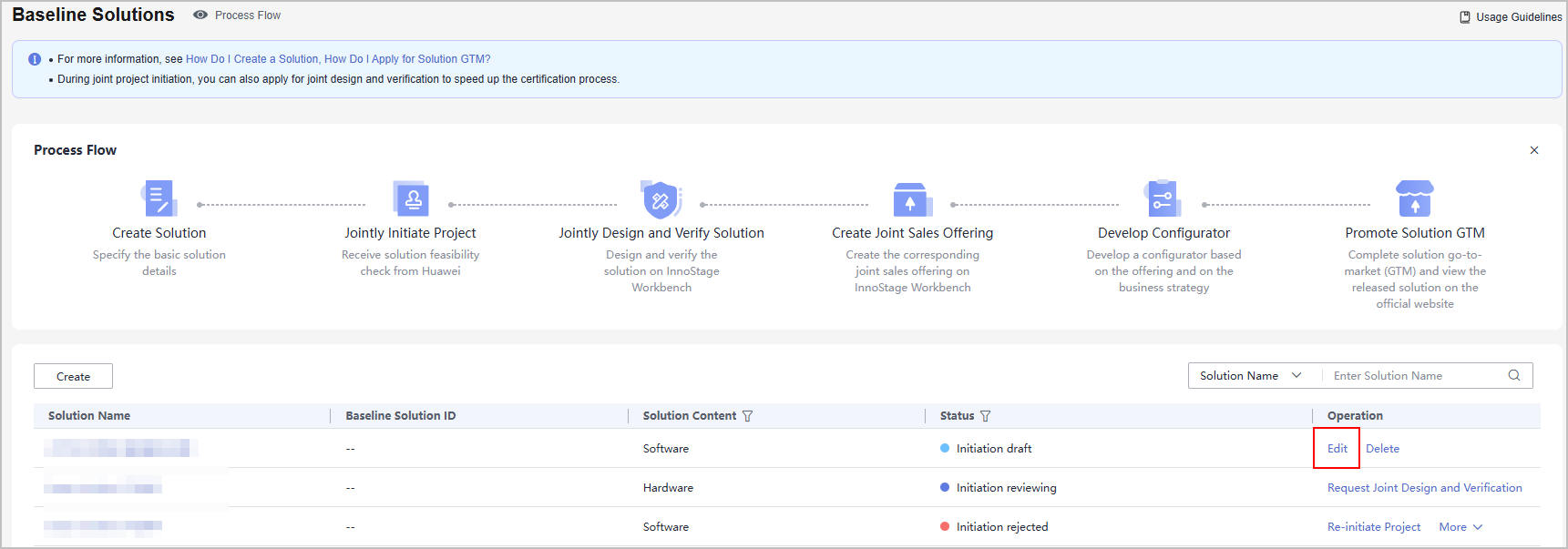Click the Jointly Design and Verify shield icon
Image resolution: width=1568 pixels, height=549 pixels.
[x=661, y=198]
